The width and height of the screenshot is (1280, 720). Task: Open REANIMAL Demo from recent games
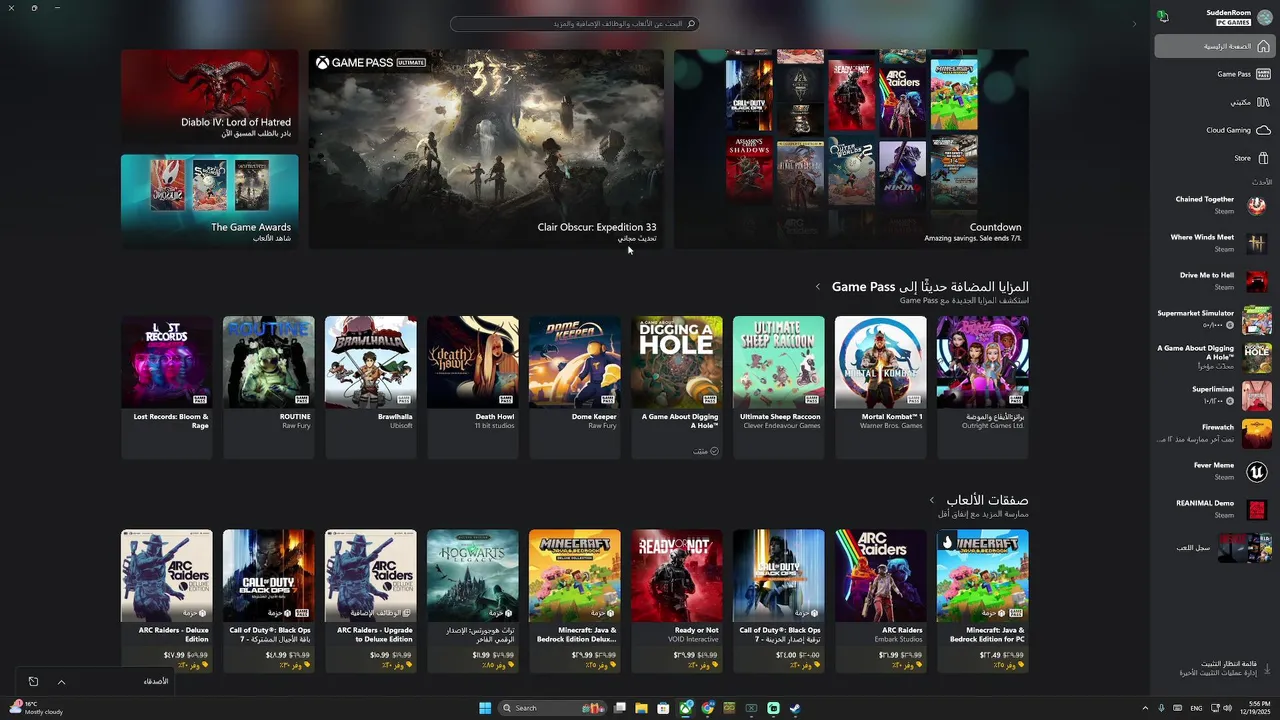tap(1214, 509)
